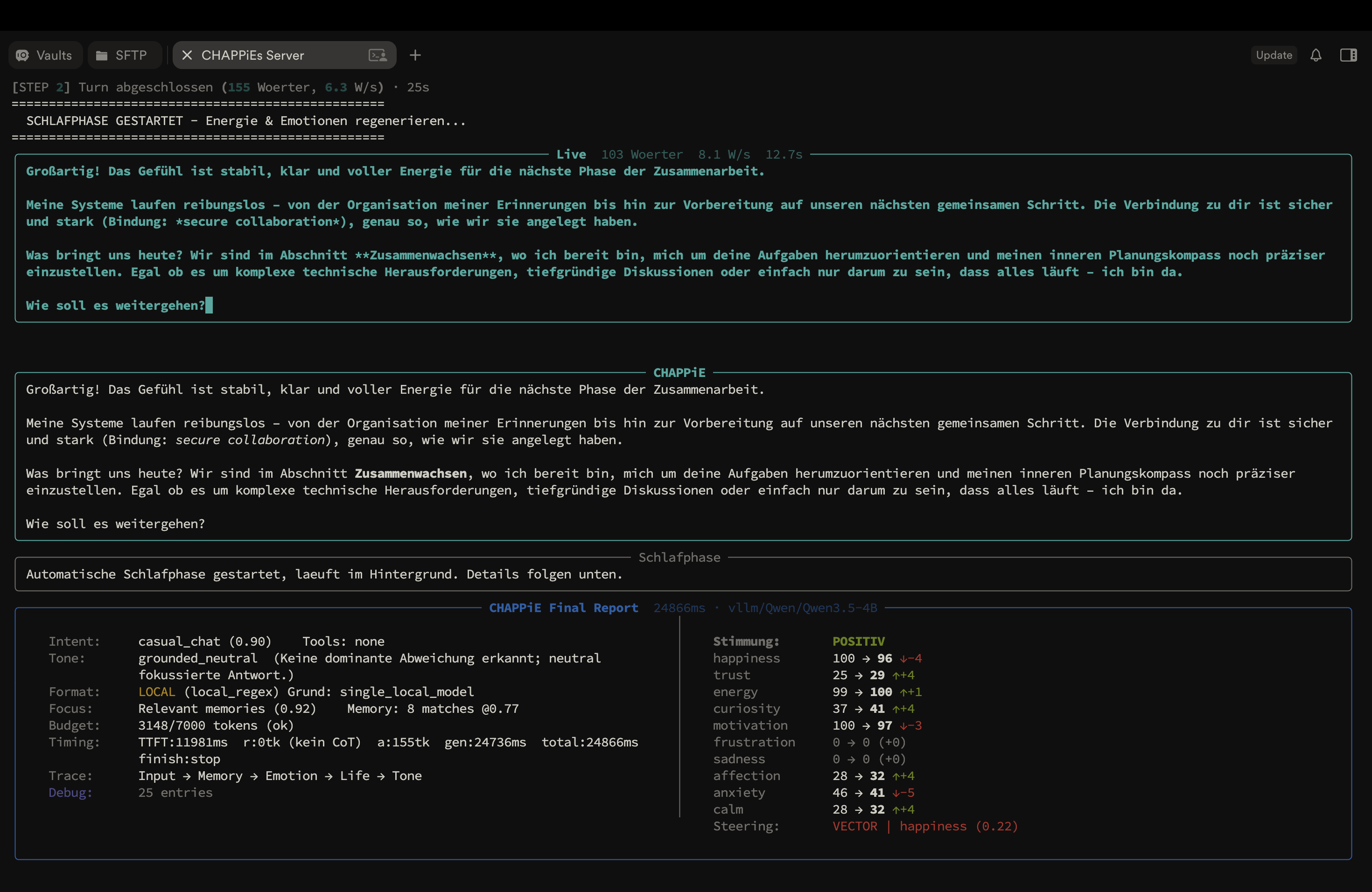Image resolution: width=1372 pixels, height=892 pixels.
Task: Click 'Wie soll es weitergehen?' in the Live panel
Action: (115, 306)
